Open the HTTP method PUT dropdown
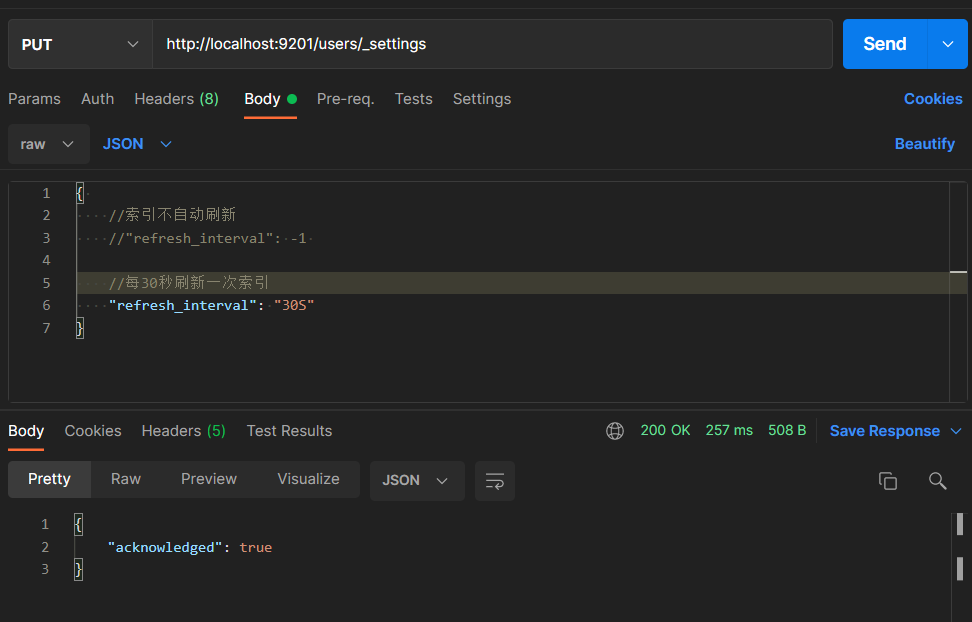 [80, 44]
